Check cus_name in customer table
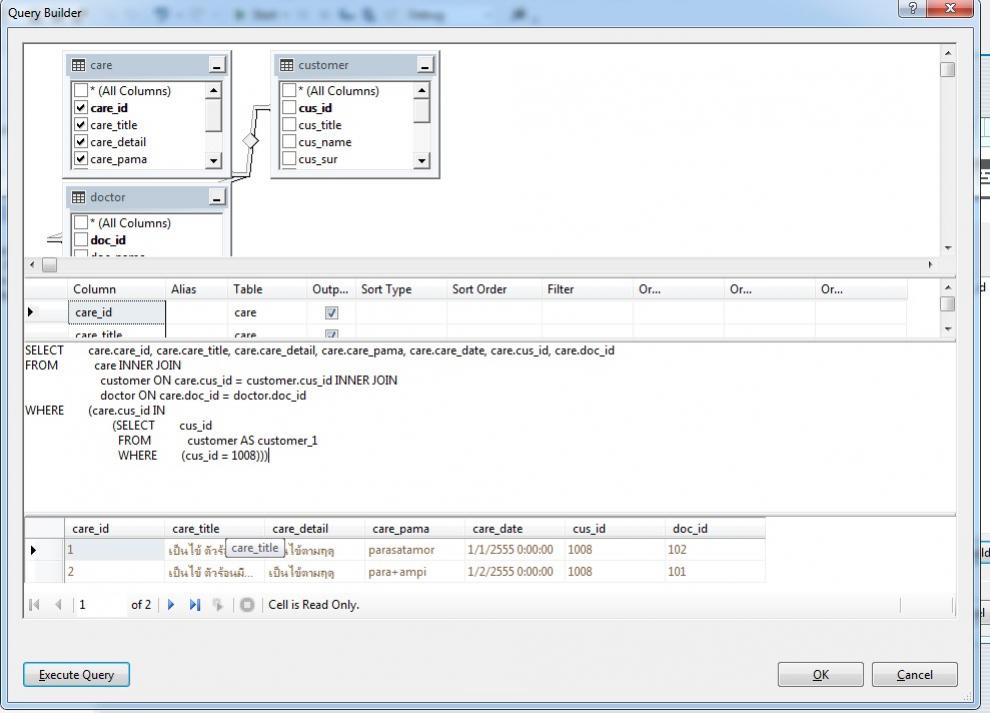Screen dimensions: 990x713 click(289, 141)
